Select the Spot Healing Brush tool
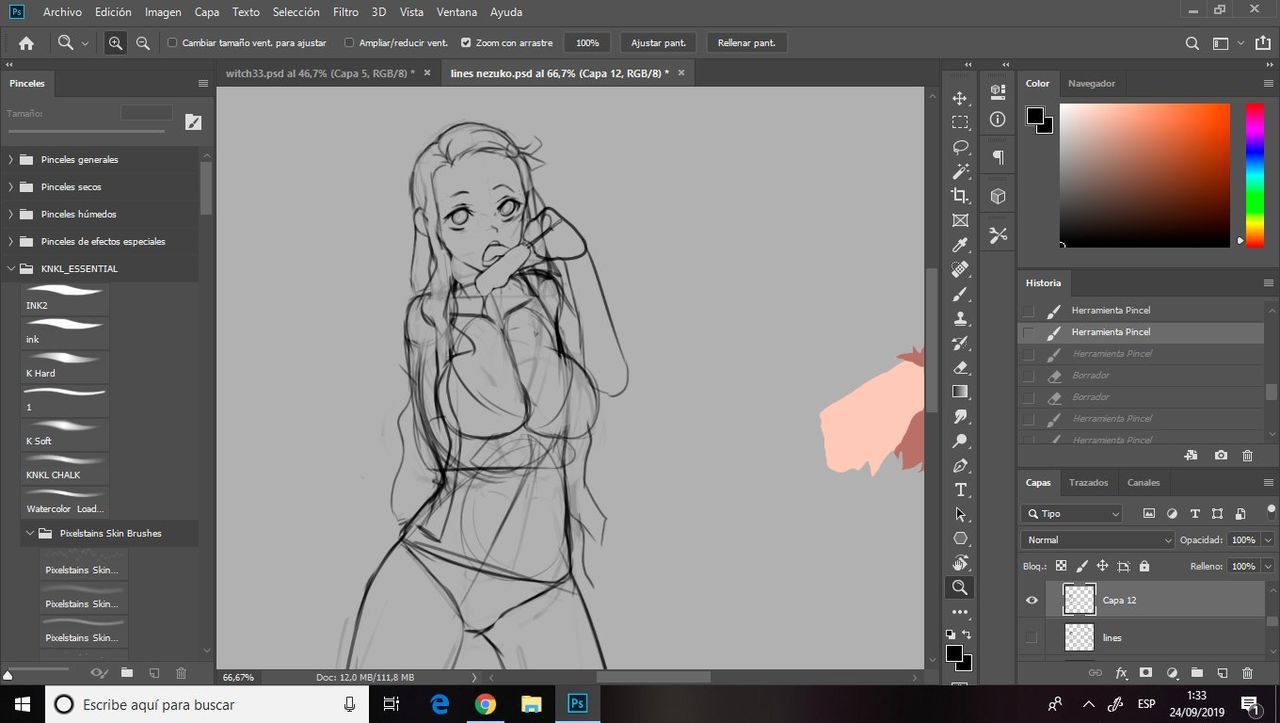Image resolution: width=1280 pixels, height=723 pixels. point(960,270)
